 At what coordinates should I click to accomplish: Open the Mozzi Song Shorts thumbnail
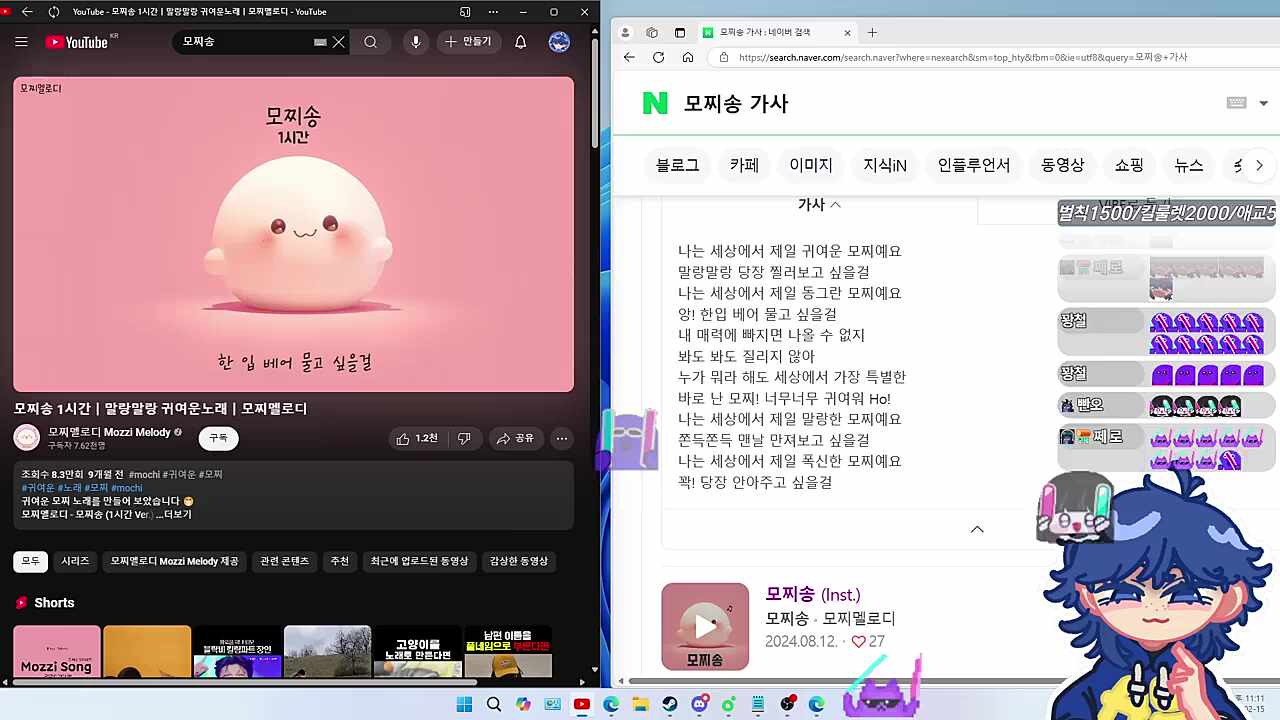(57, 652)
